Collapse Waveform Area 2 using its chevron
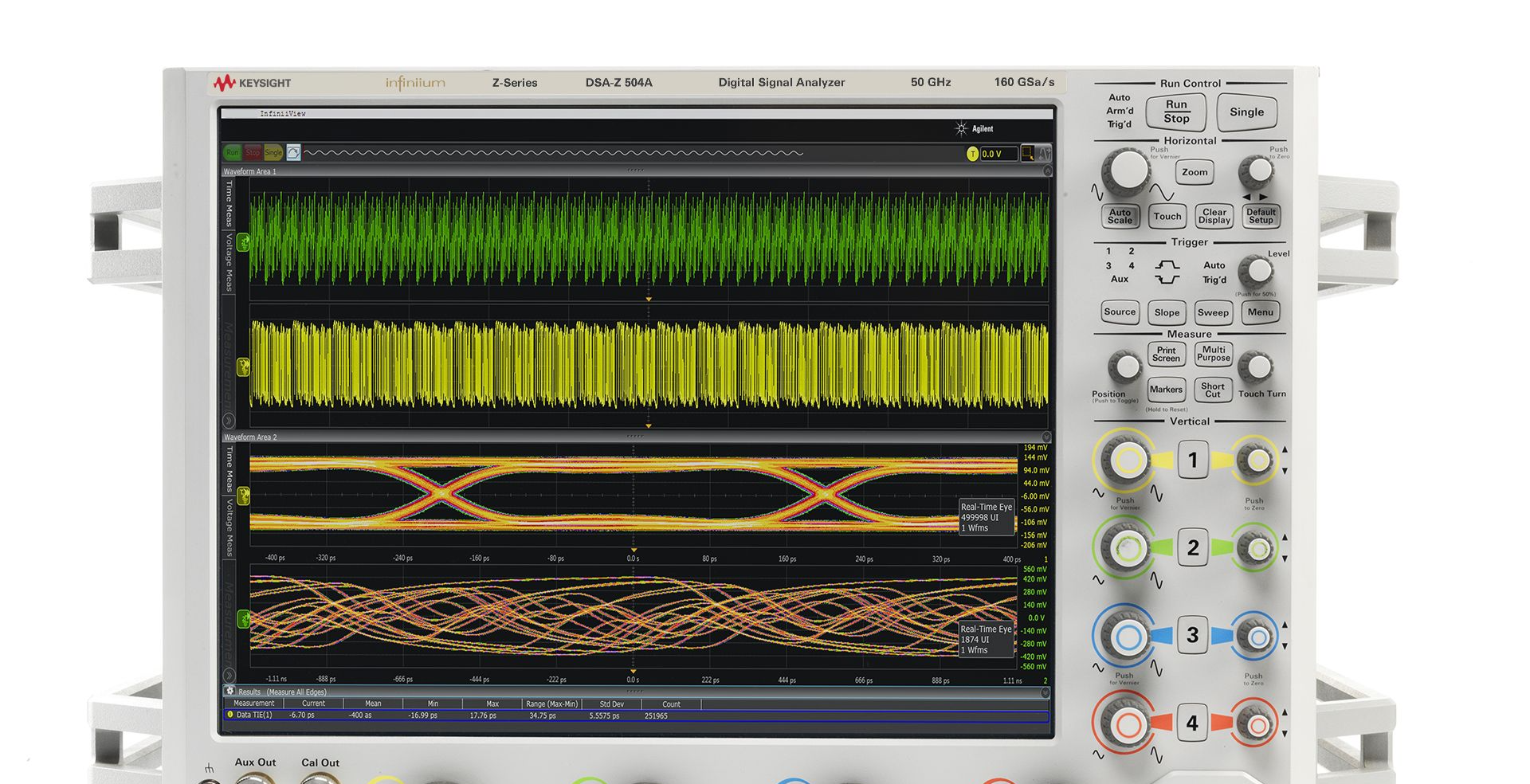This screenshot has width=1530, height=784. [x=1046, y=437]
